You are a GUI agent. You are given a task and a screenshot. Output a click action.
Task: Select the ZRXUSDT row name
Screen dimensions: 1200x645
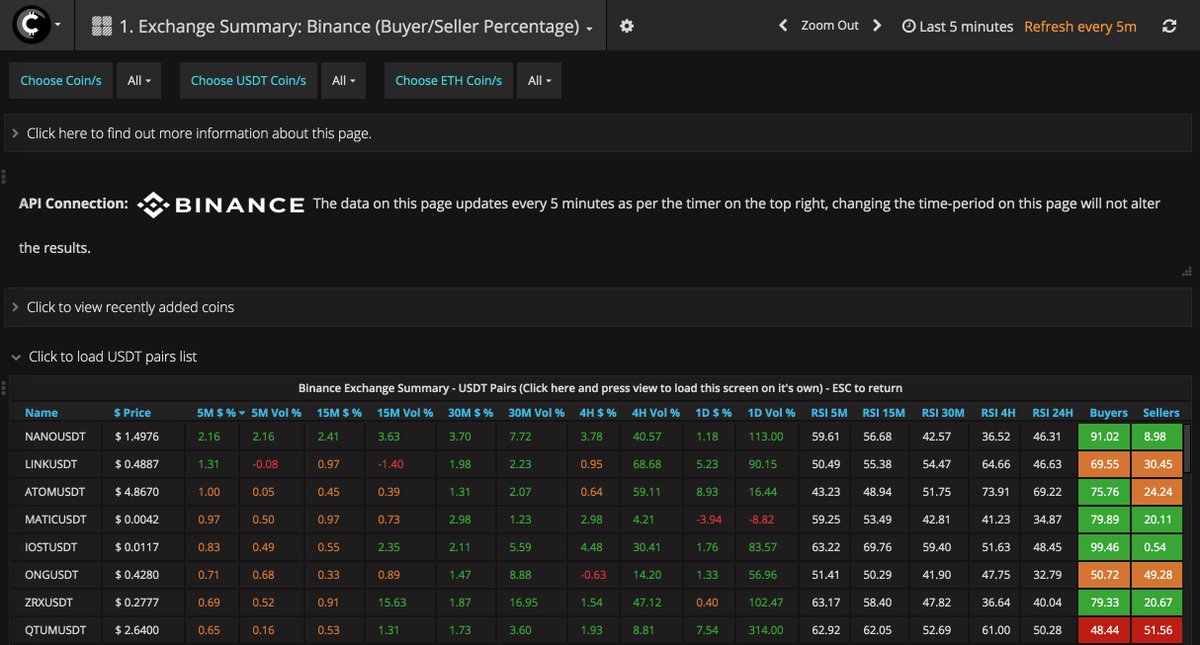click(x=51, y=603)
